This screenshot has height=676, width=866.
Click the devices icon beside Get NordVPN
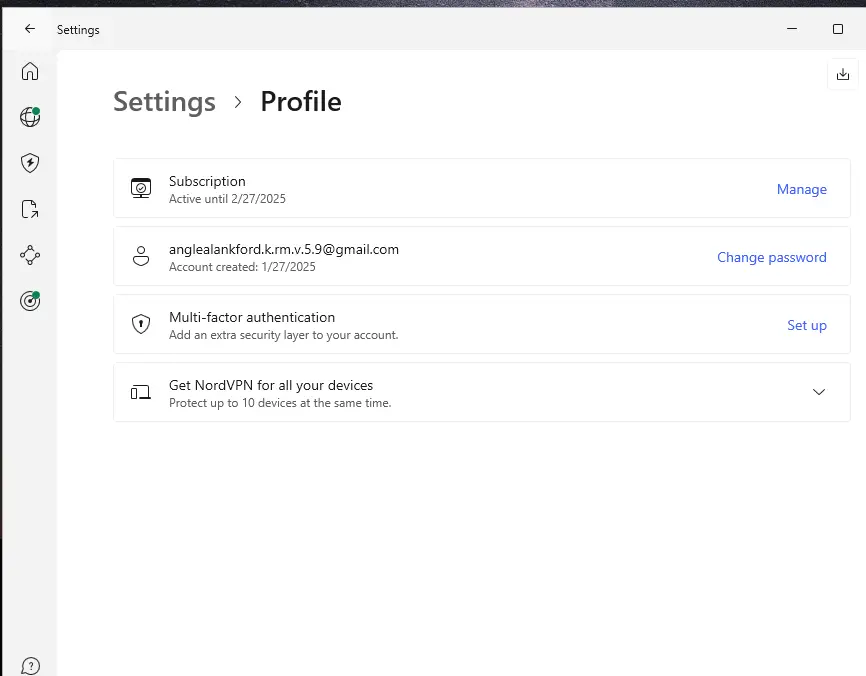pyautogui.click(x=141, y=392)
